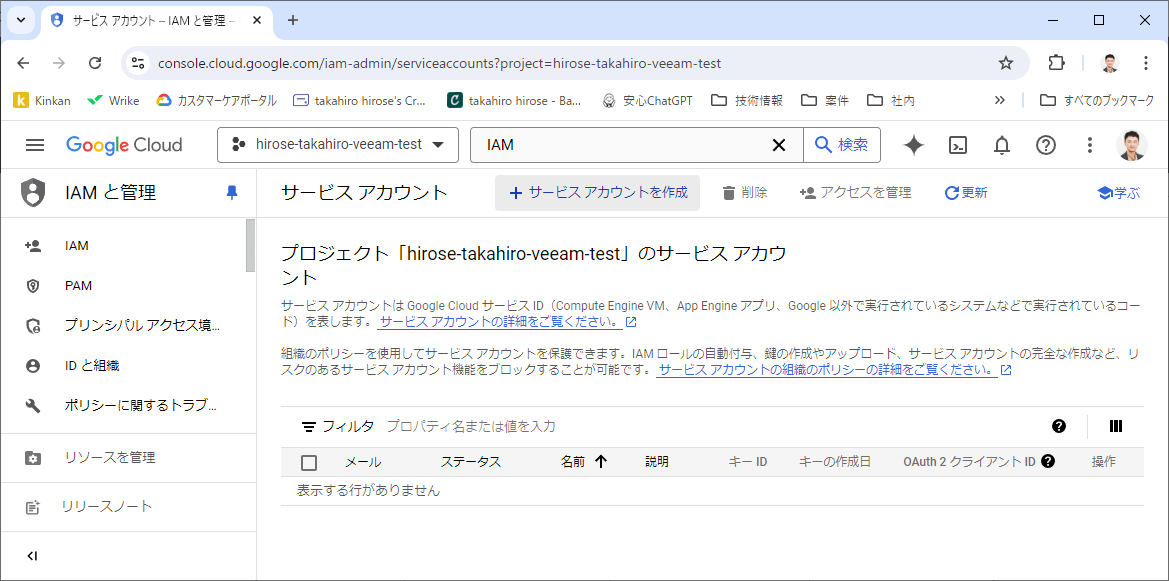Image resolution: width=1169 pixels, height=581 pixels.
Task: Open the 学ぶ learn panel
Action: (1119, 193)
